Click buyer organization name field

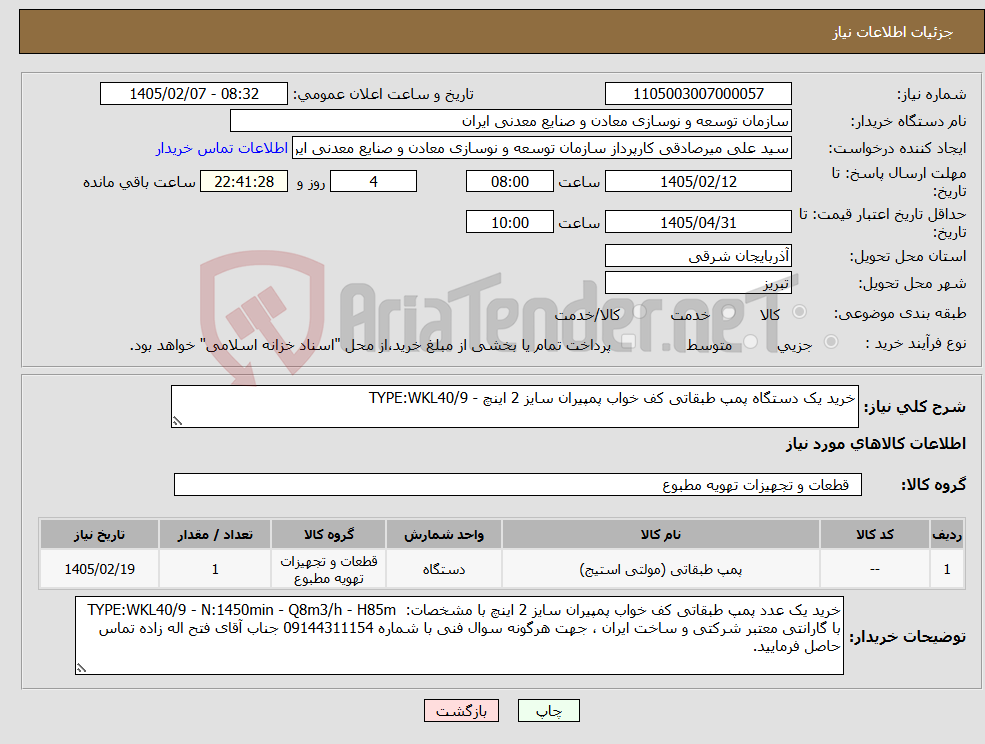[511, 121]
